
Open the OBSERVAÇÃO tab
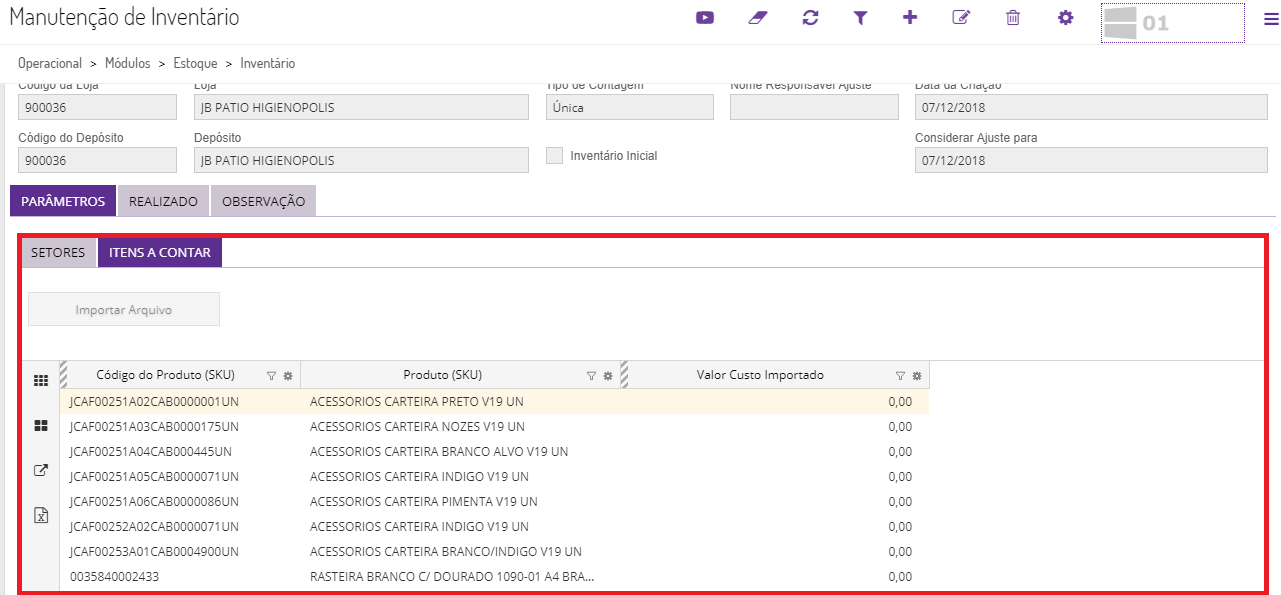point(263,201)
